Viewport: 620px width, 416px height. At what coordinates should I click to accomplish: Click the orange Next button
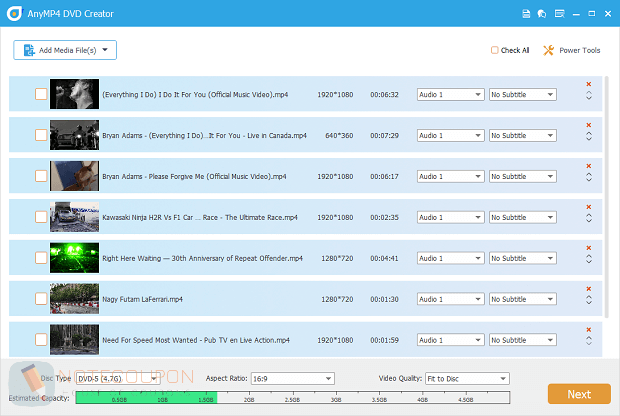pos(579,394)
